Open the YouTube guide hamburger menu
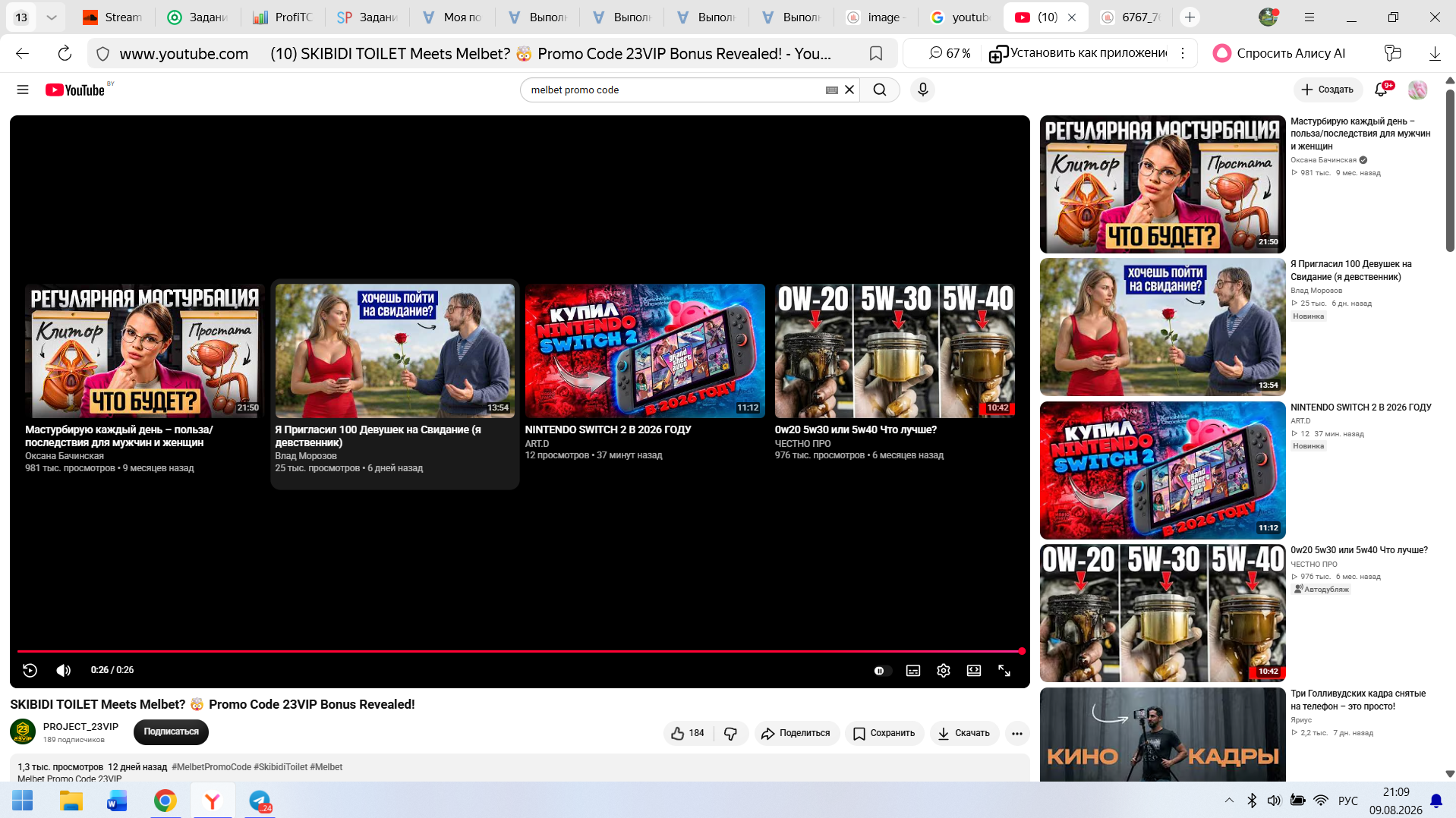Screen dimensions: 1456x818 [x=23, y=90]
